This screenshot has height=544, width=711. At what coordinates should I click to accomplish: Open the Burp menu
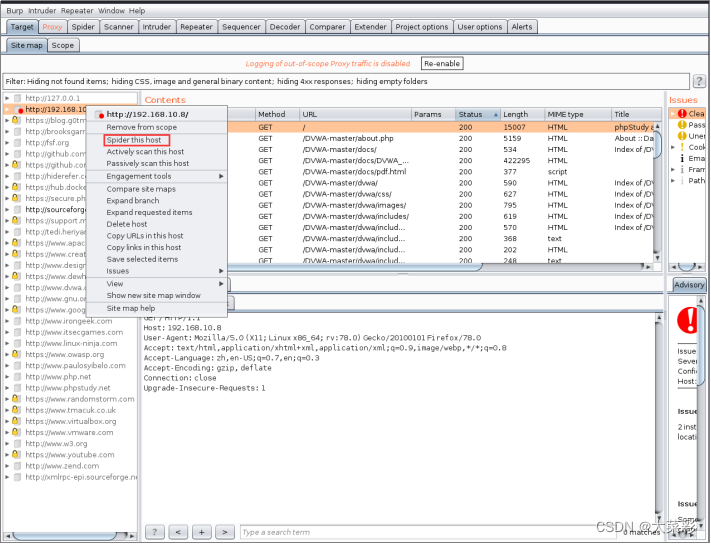[x=15, y=10]
